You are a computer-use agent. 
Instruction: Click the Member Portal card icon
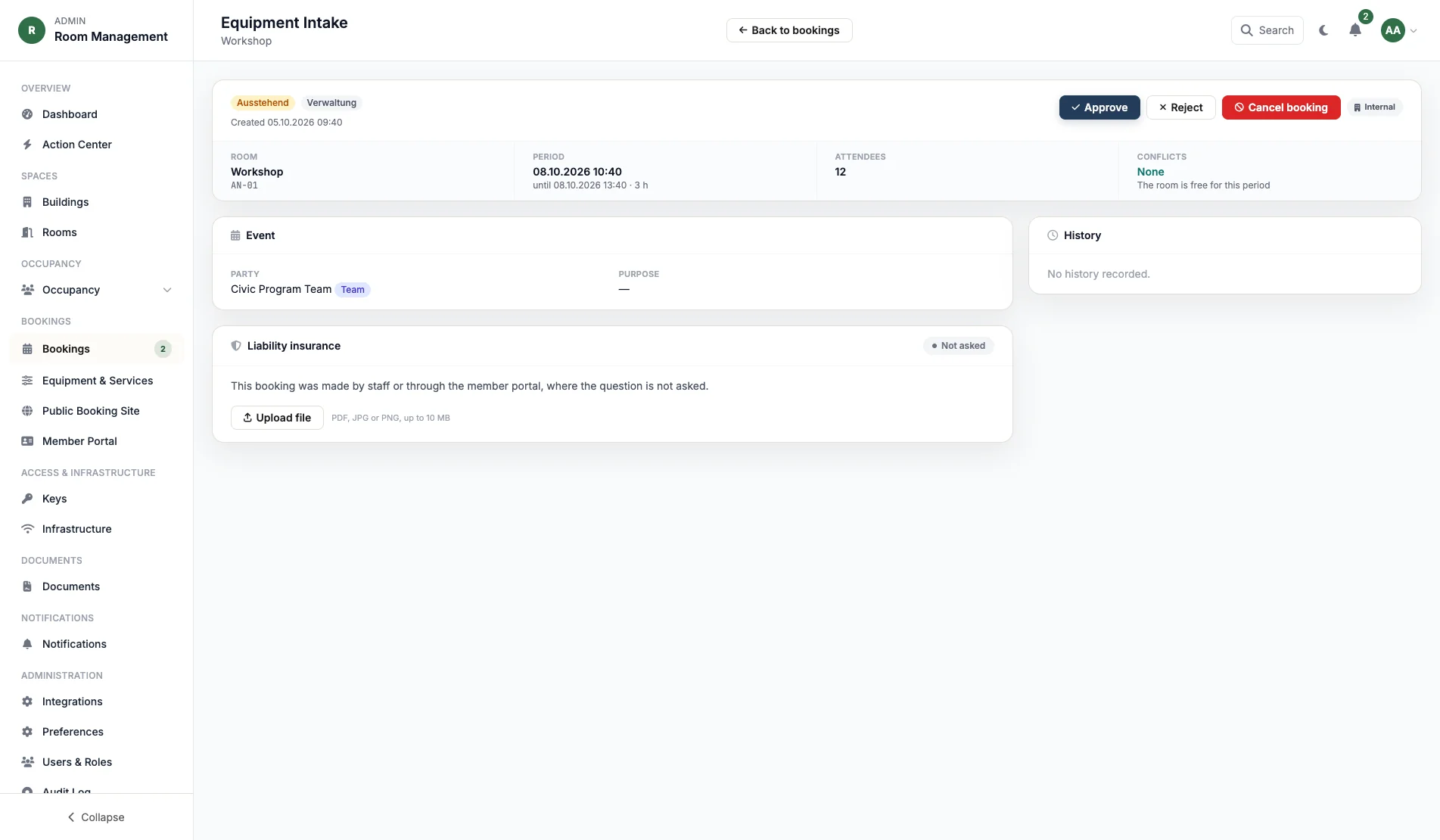point(27,441)
